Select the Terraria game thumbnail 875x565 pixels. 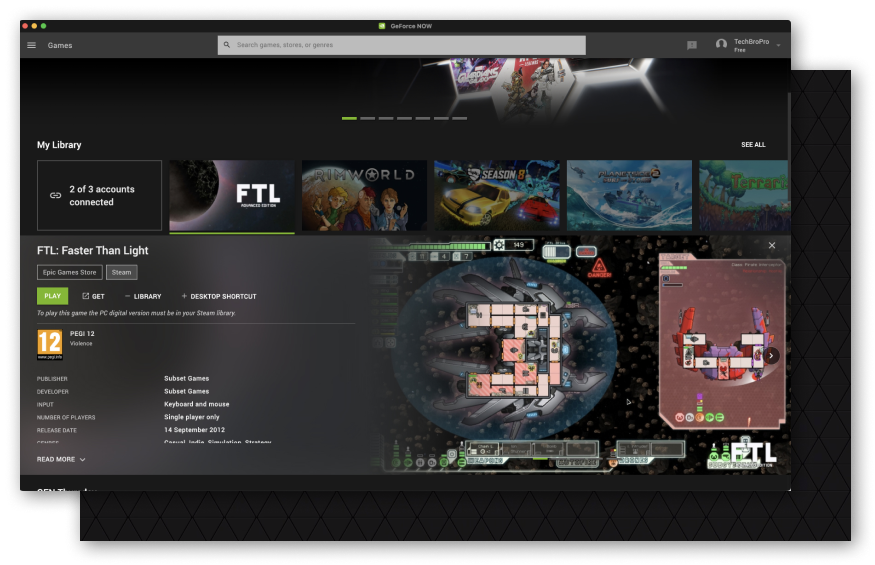pyautogui.click(x=745, y=195)
